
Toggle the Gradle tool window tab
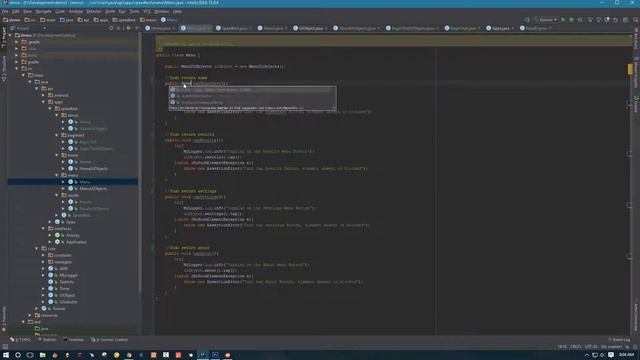coord(636,104)
